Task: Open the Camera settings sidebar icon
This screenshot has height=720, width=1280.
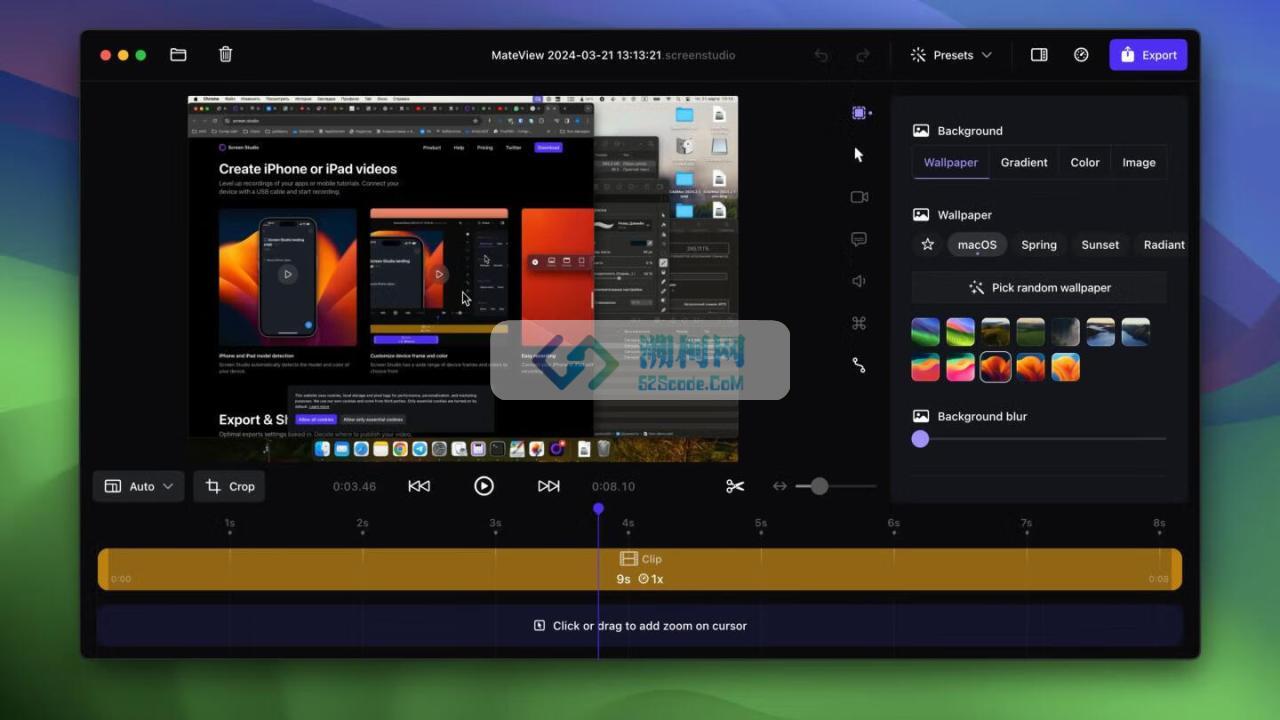Action: tap(859, 197)
